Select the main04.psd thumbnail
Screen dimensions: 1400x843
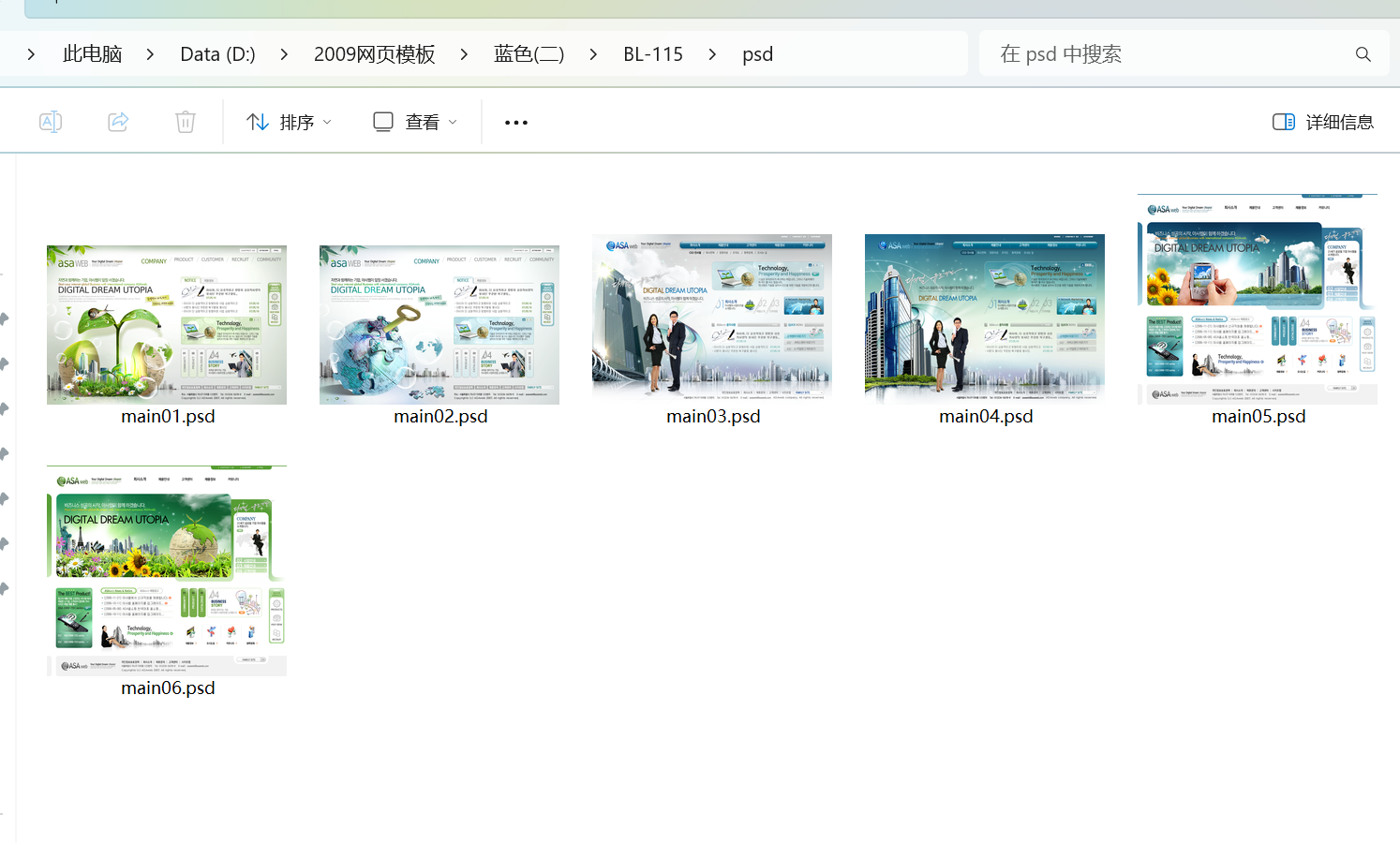[985, 319]
